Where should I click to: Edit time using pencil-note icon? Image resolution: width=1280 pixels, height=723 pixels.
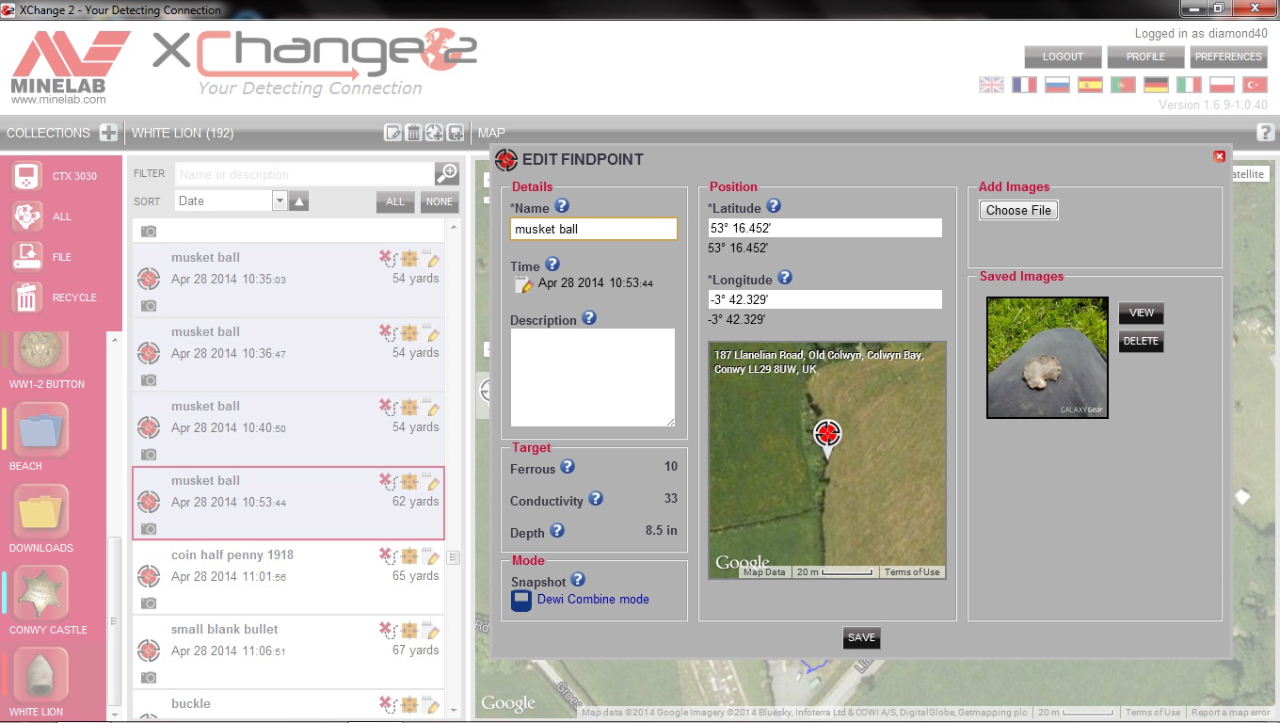tap(524, 285)
